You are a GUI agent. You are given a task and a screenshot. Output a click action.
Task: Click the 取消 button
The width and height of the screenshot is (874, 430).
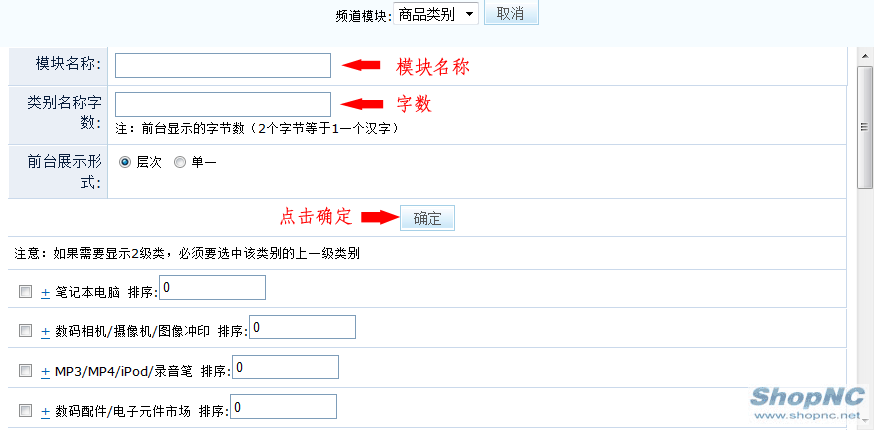coord(511,13)
